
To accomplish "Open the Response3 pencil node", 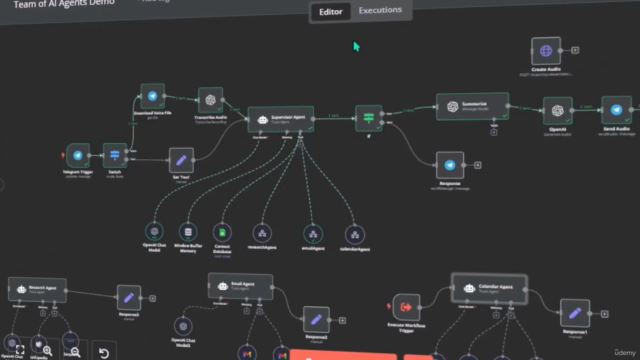I will [x=129, y=298].
